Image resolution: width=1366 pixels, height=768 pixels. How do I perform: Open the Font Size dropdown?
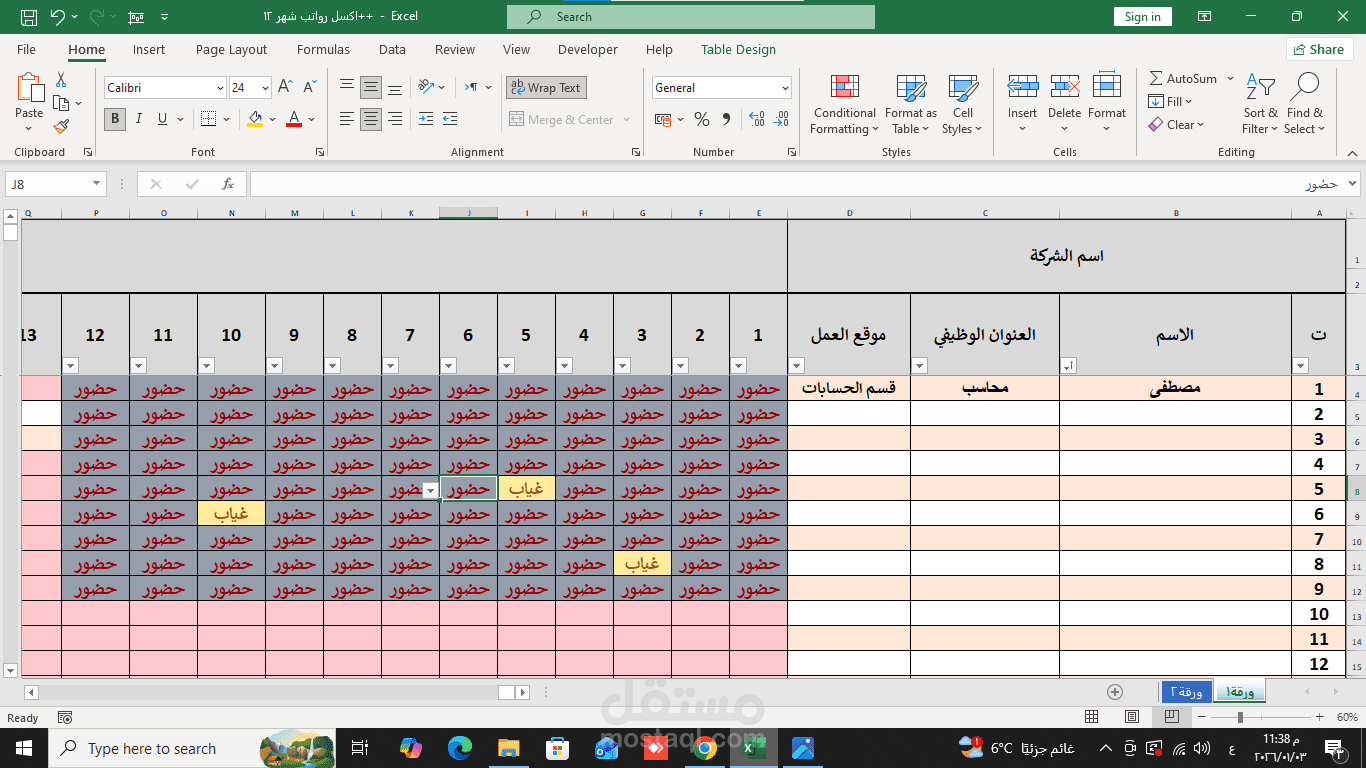(x=265, y=87)
